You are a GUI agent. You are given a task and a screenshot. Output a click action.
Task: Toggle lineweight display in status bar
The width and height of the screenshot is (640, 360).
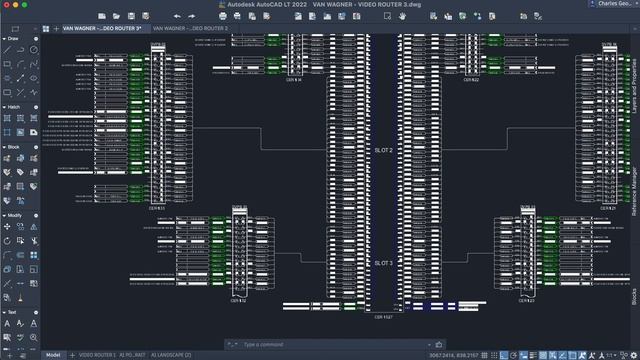pyautogui.click(x=533, y=356)
